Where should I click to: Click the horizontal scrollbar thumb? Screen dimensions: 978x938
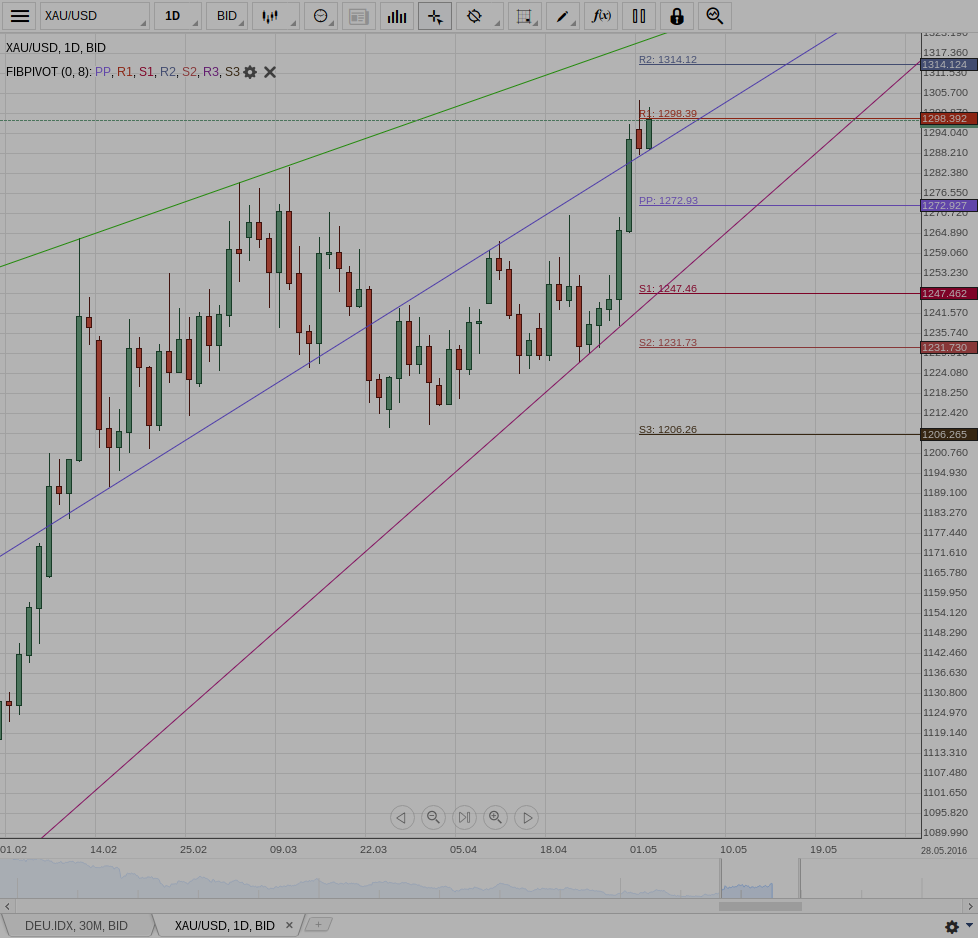tap(760, 906)
